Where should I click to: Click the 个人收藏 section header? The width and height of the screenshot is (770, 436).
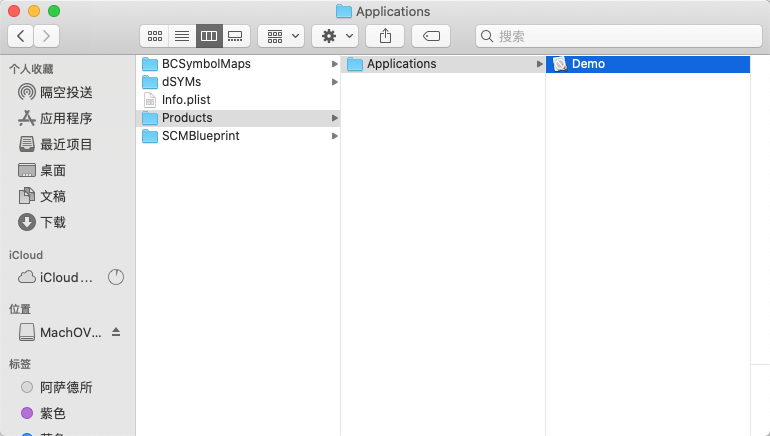click(31, 69)
